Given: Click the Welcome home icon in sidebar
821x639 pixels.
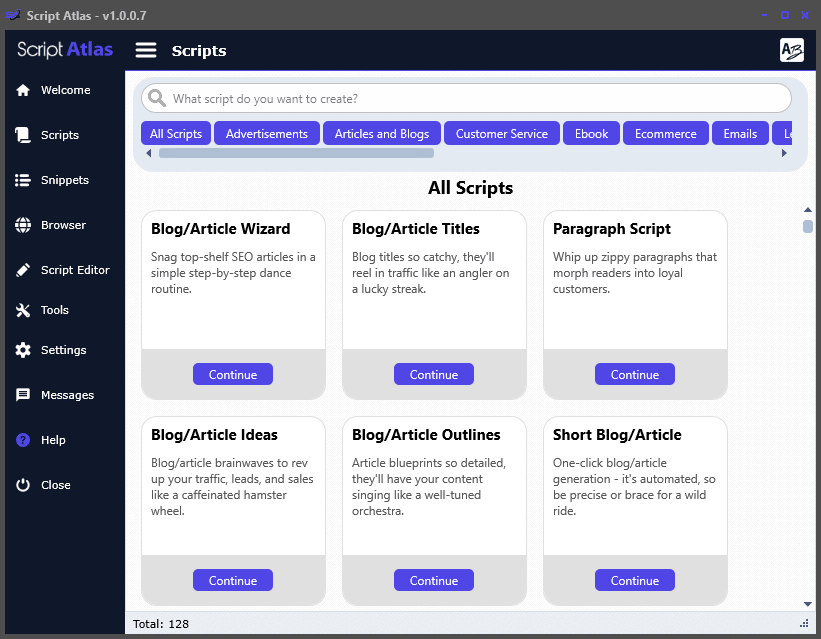Looking at the screenshot, I should [x=23, y=90].
